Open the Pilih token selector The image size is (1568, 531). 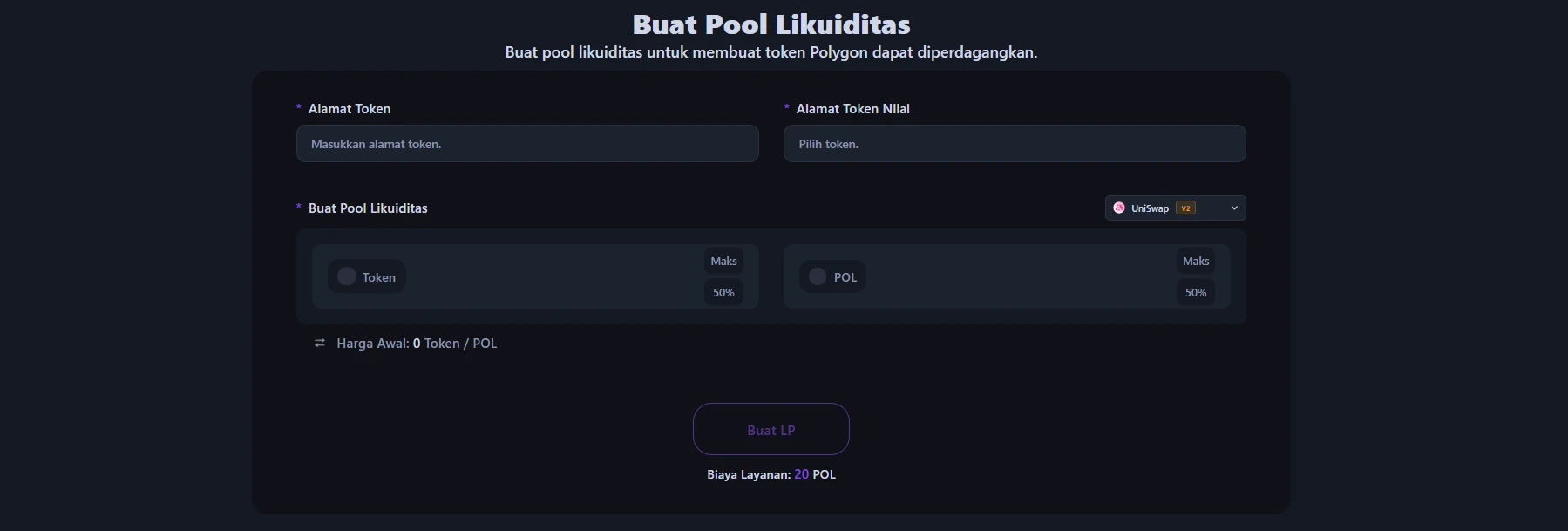click(1015, 144)
